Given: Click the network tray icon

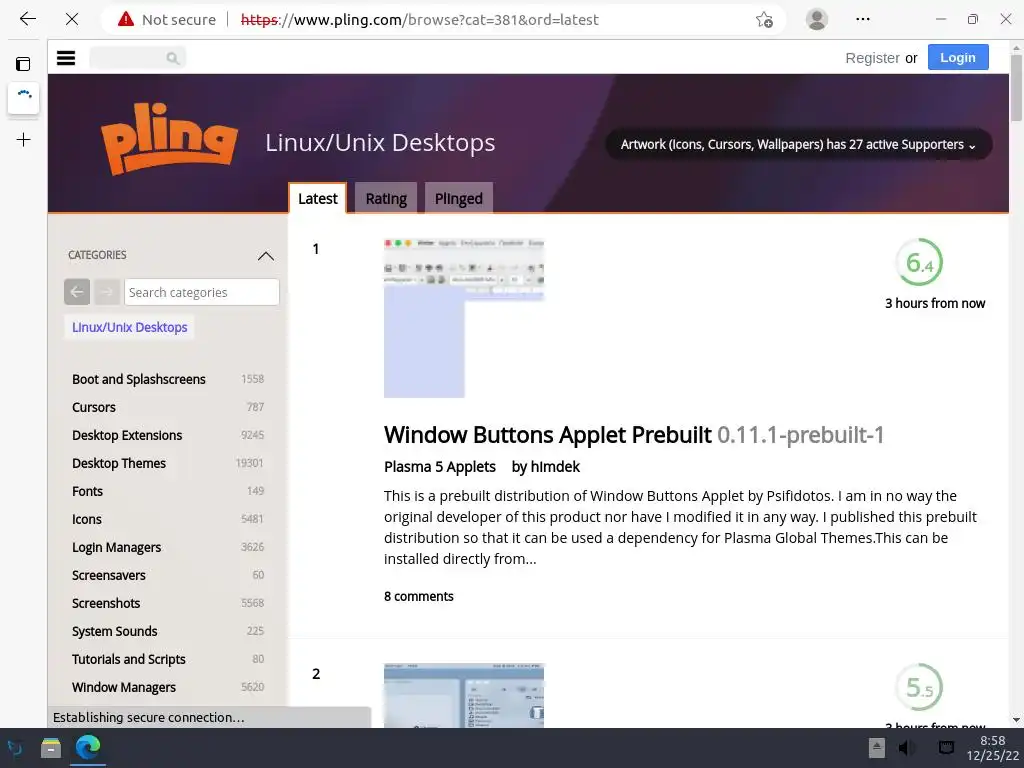Looking at the screenshot, I should click(x=946, y=748).
